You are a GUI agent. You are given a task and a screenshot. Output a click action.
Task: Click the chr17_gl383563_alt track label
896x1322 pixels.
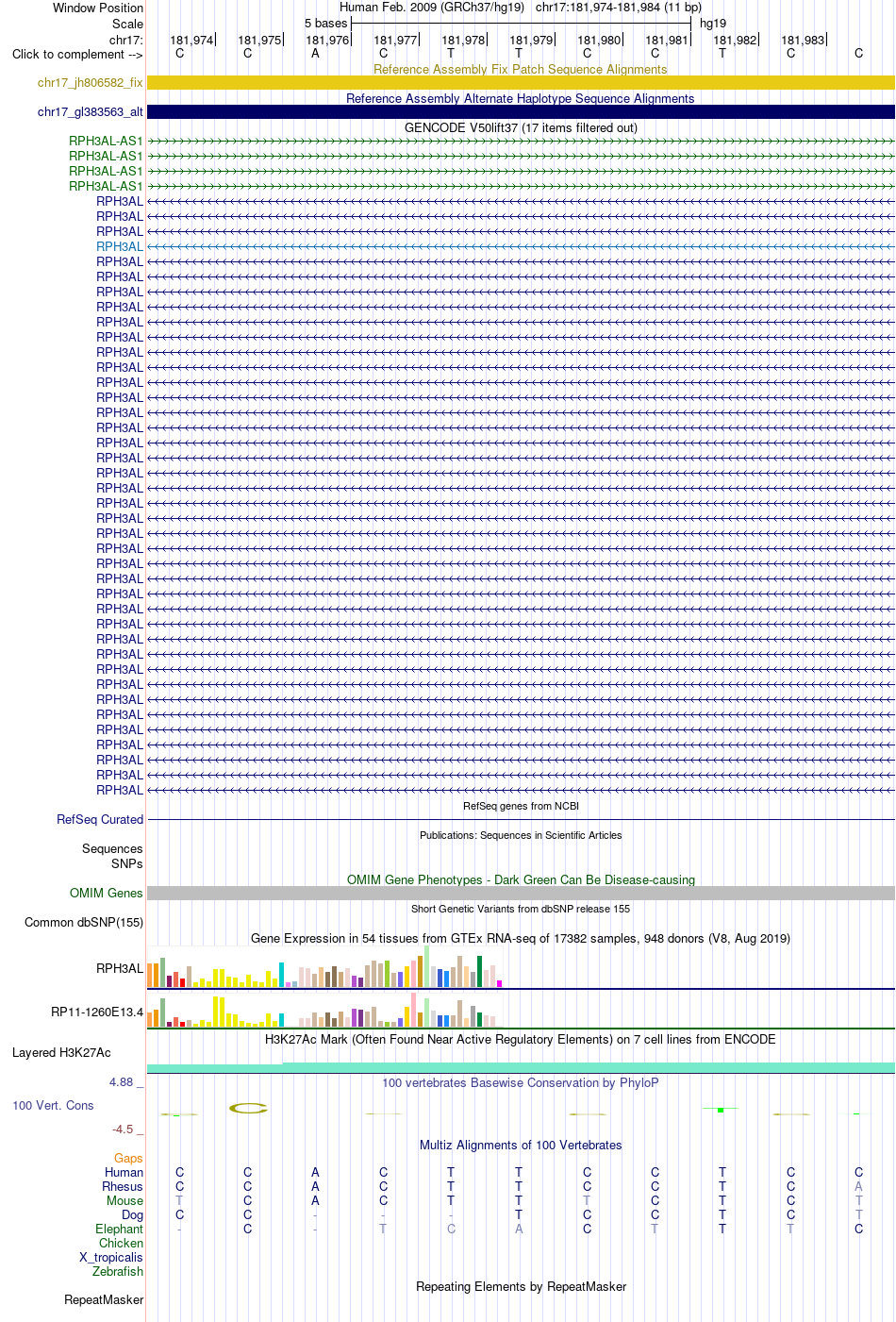91,112
